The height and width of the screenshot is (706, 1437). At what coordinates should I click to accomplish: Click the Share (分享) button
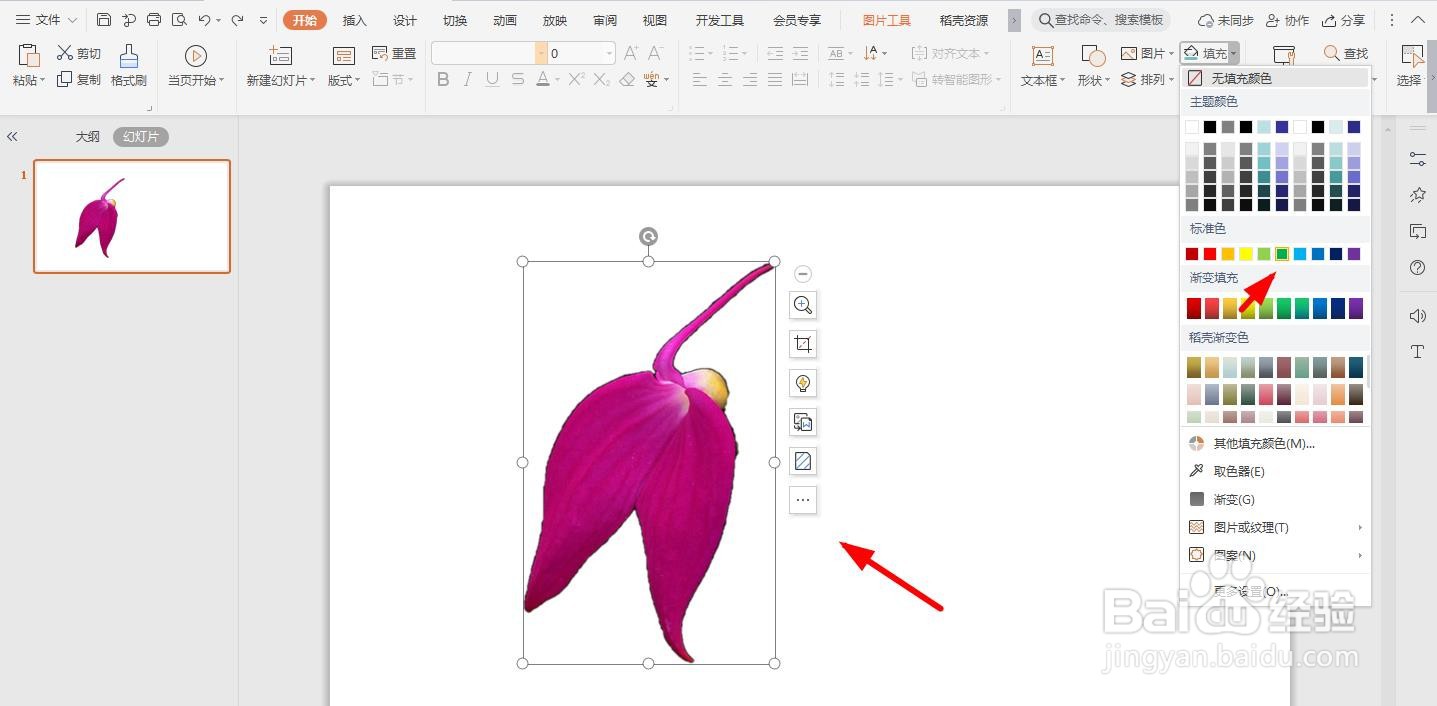coord(1343,20)
